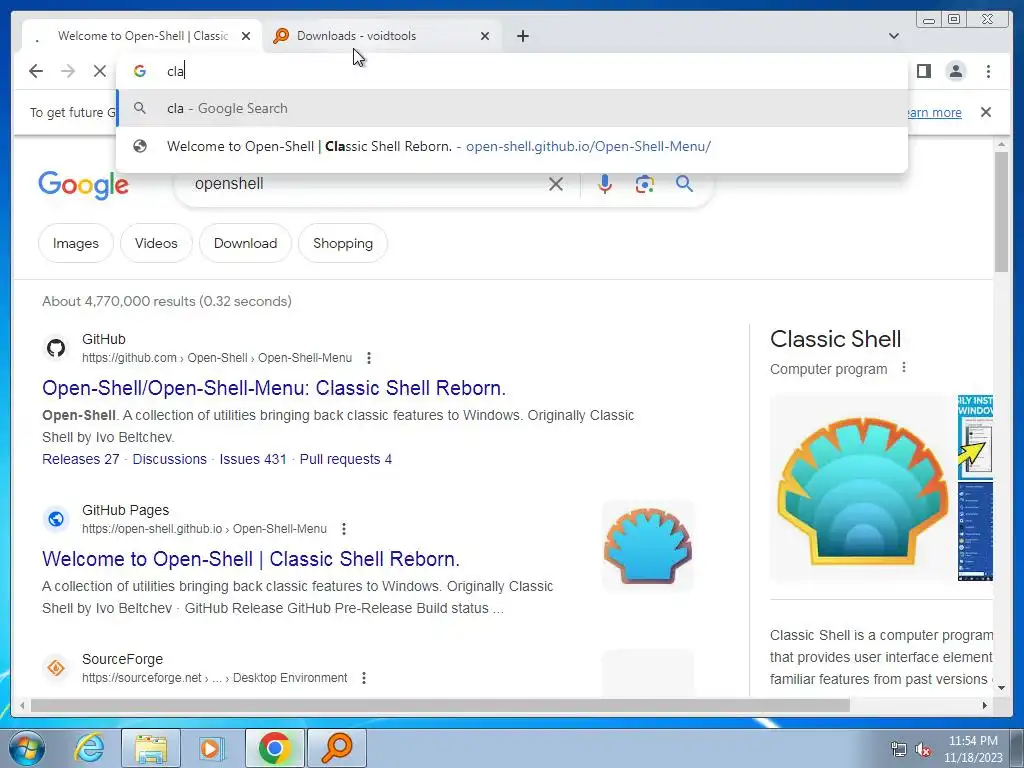
Task: Choose the 'cla - Google Search' suggestion
Action: [512, 108]
